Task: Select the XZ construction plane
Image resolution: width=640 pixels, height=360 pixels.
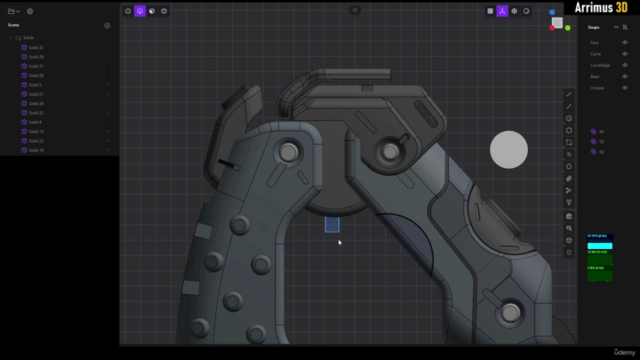Action: point(598,152)
